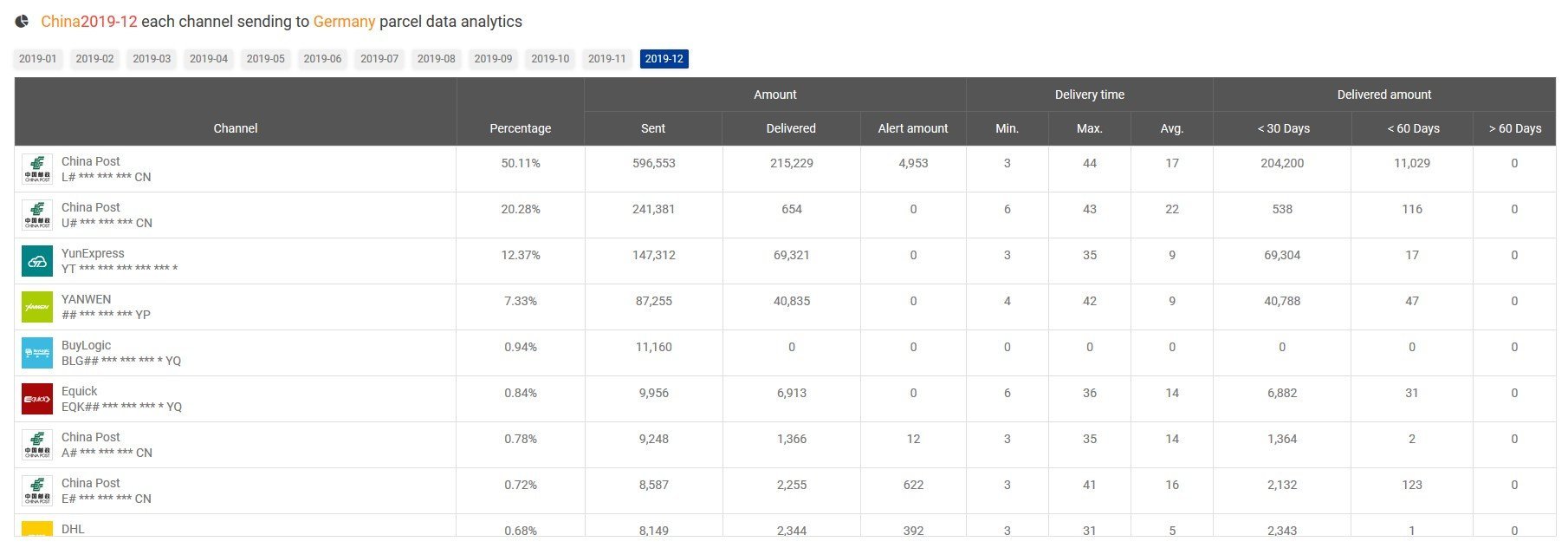Click the YunExpress channel name
Image resolution: width=1568 pixels, height=548 pixels.
pos(93,253)
